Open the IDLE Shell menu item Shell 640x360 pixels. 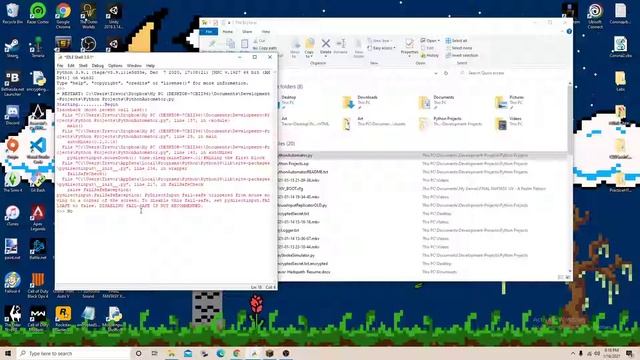(83, 65)
